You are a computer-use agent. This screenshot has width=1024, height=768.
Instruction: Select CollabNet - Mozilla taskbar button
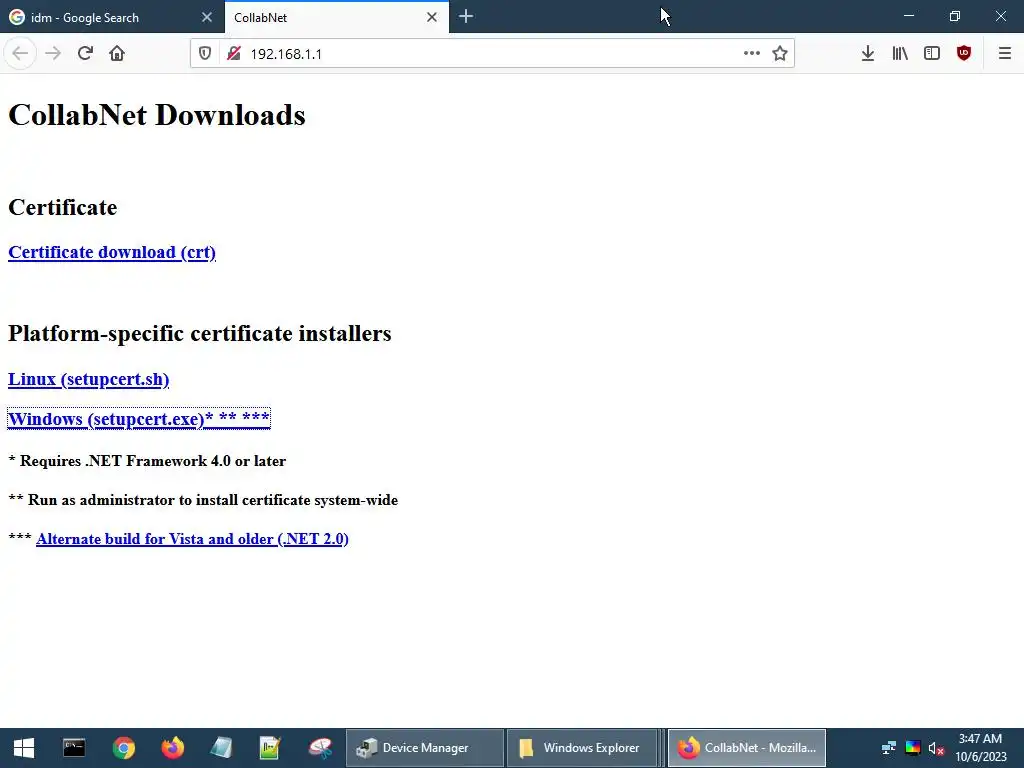(746, 748)
